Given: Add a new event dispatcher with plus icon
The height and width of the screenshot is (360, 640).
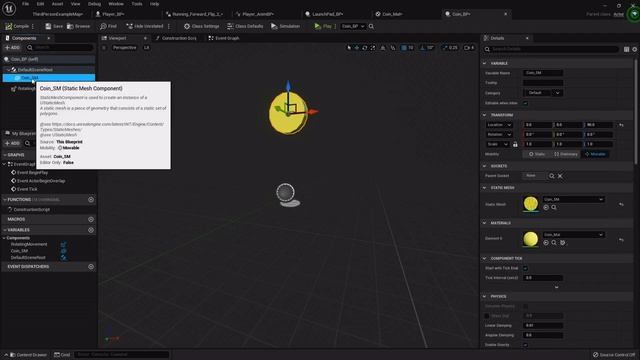Looking at the screenshot, I should click(91, 267).
